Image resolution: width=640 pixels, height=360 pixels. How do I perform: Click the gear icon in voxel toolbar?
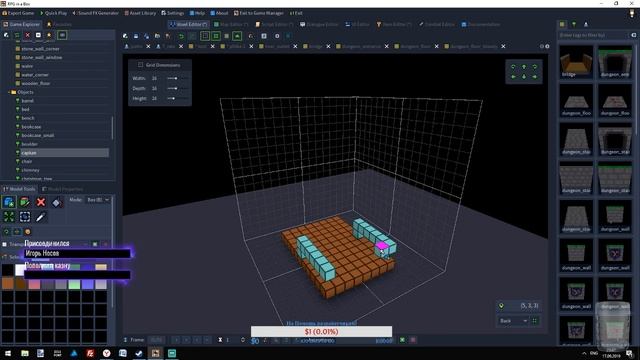(277, 36)
